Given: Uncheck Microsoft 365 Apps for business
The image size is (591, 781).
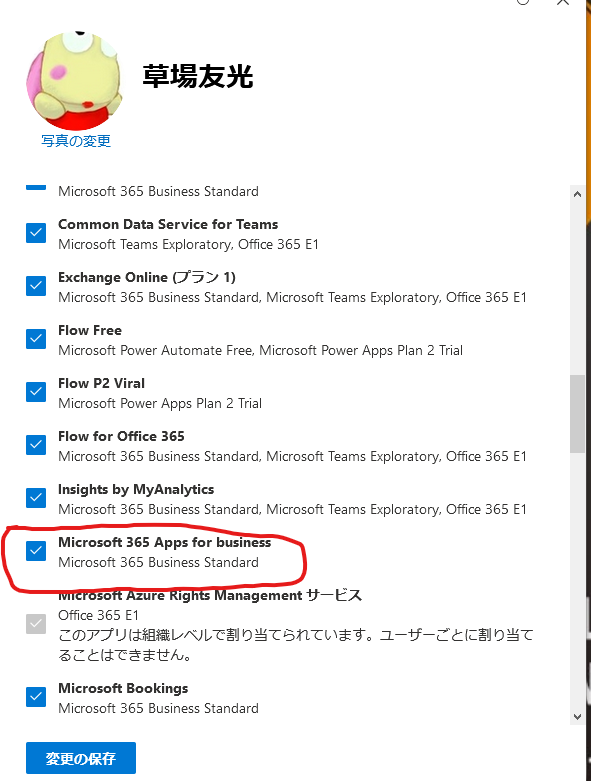Looking at the screenshot, I should pos(36,551).
